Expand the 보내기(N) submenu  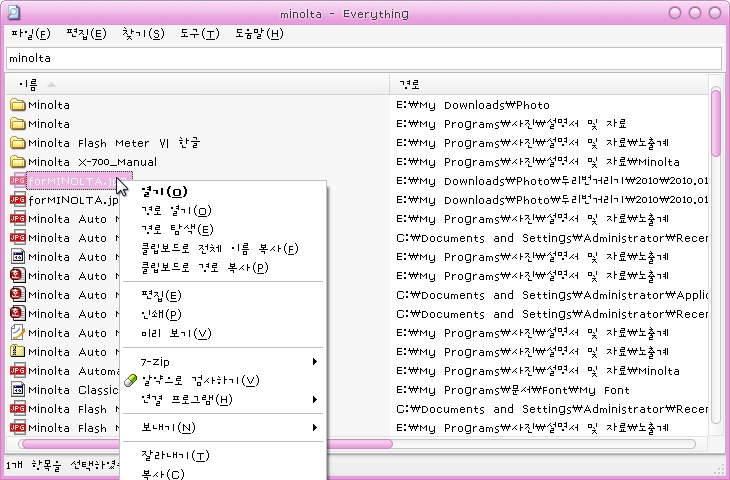point(220,428)
